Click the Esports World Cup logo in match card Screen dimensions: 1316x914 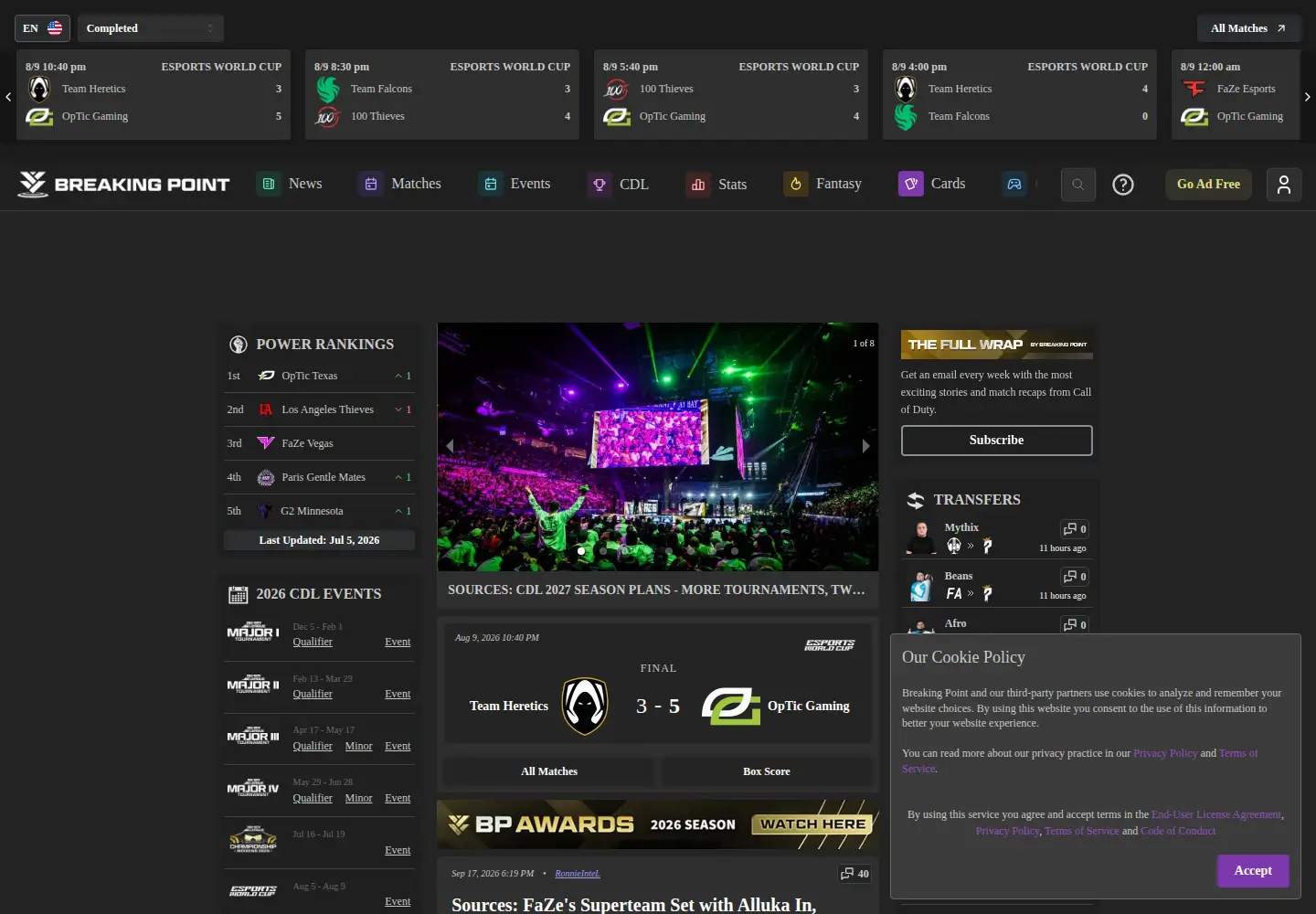[x=830, y=644]
